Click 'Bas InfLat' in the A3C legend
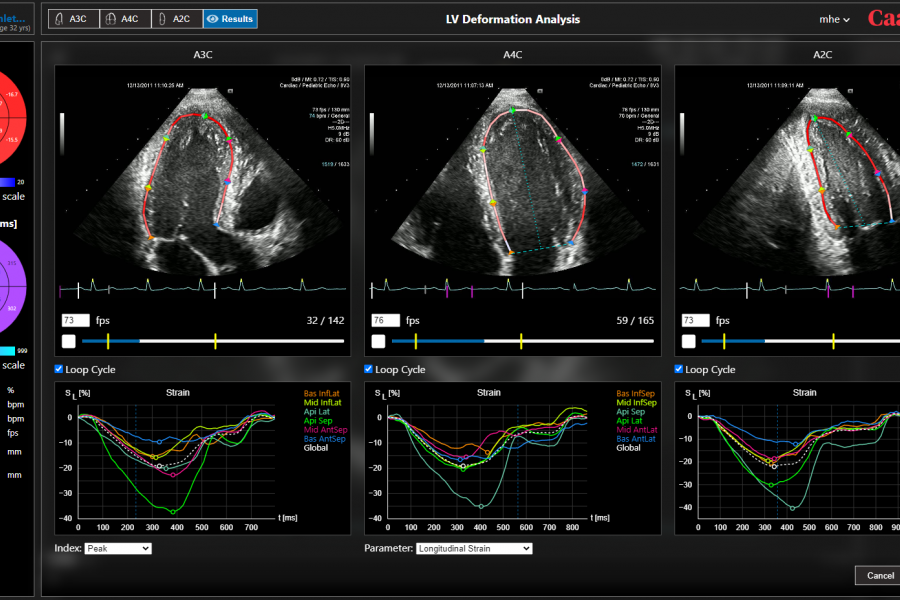Viewport: 900px width, 600px height. 321,393
